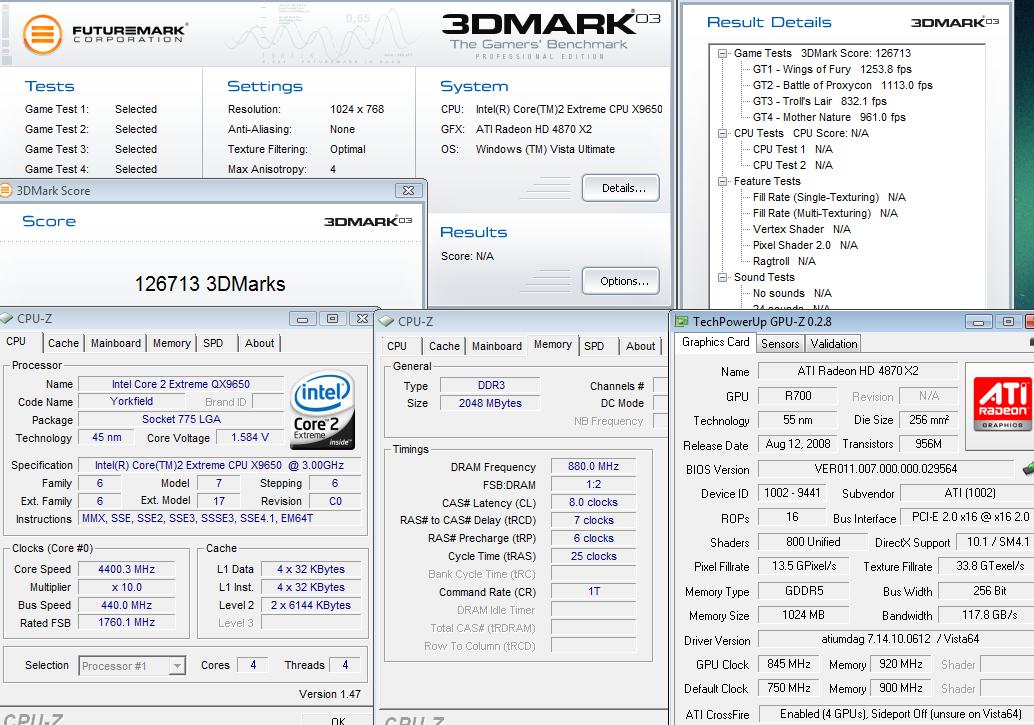1034x725 pixels.
Task: Maximize the left CPU-Z window
Action: [x=332, y=319]
